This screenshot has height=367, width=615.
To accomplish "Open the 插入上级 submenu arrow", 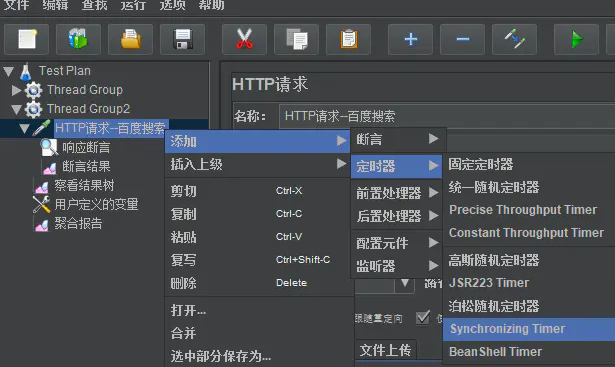I will pyautogui.click(x=342, y=164).
